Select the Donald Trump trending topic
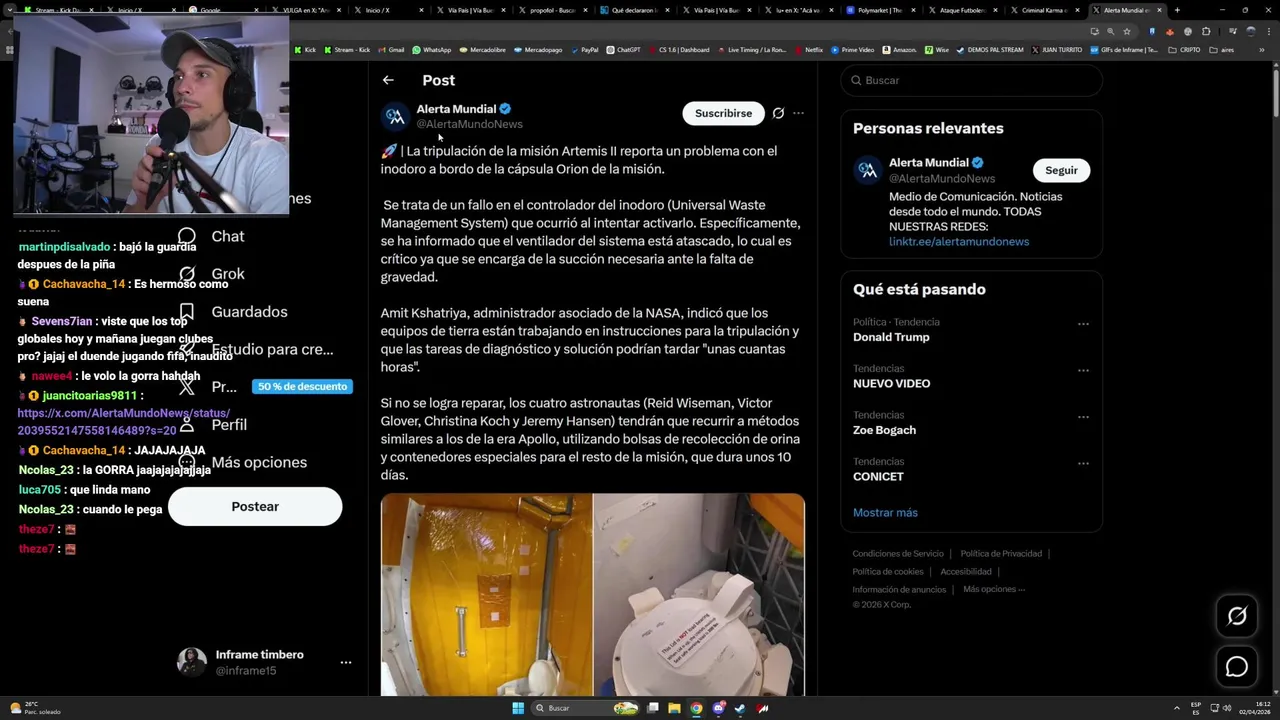1280x720 pixels. tap(891, 337)
